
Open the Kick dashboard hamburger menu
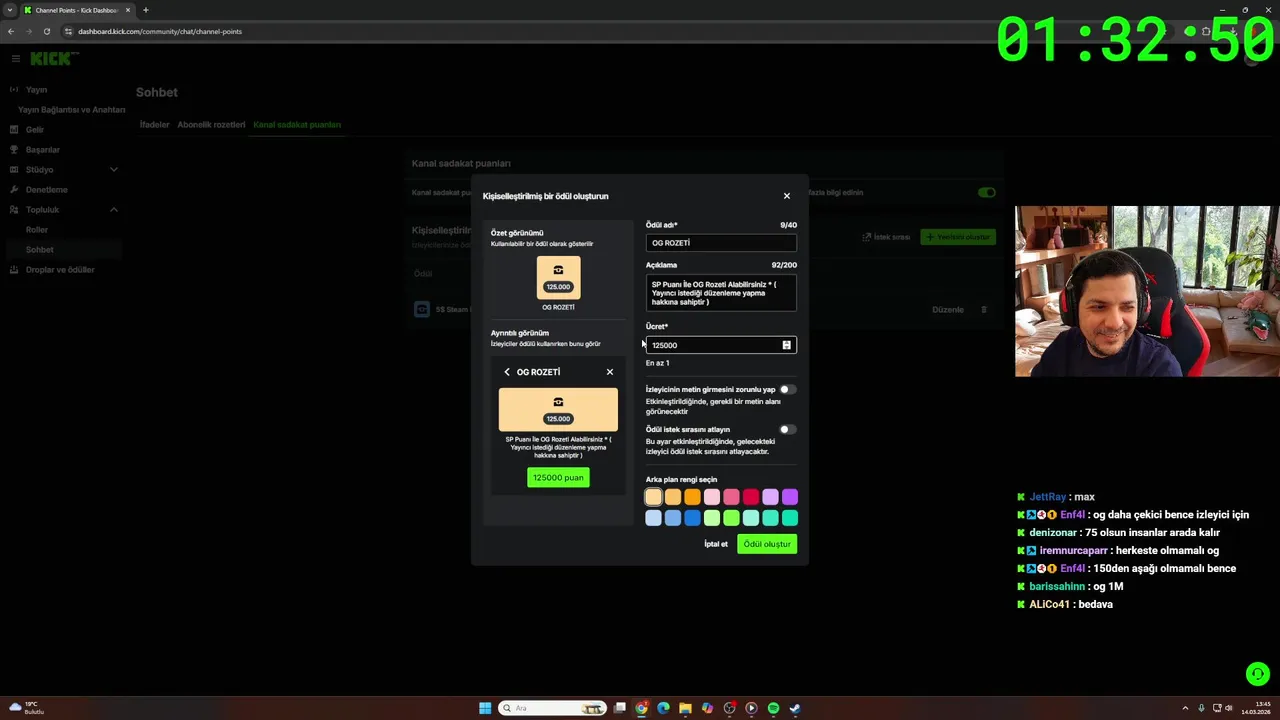(15, 59)
